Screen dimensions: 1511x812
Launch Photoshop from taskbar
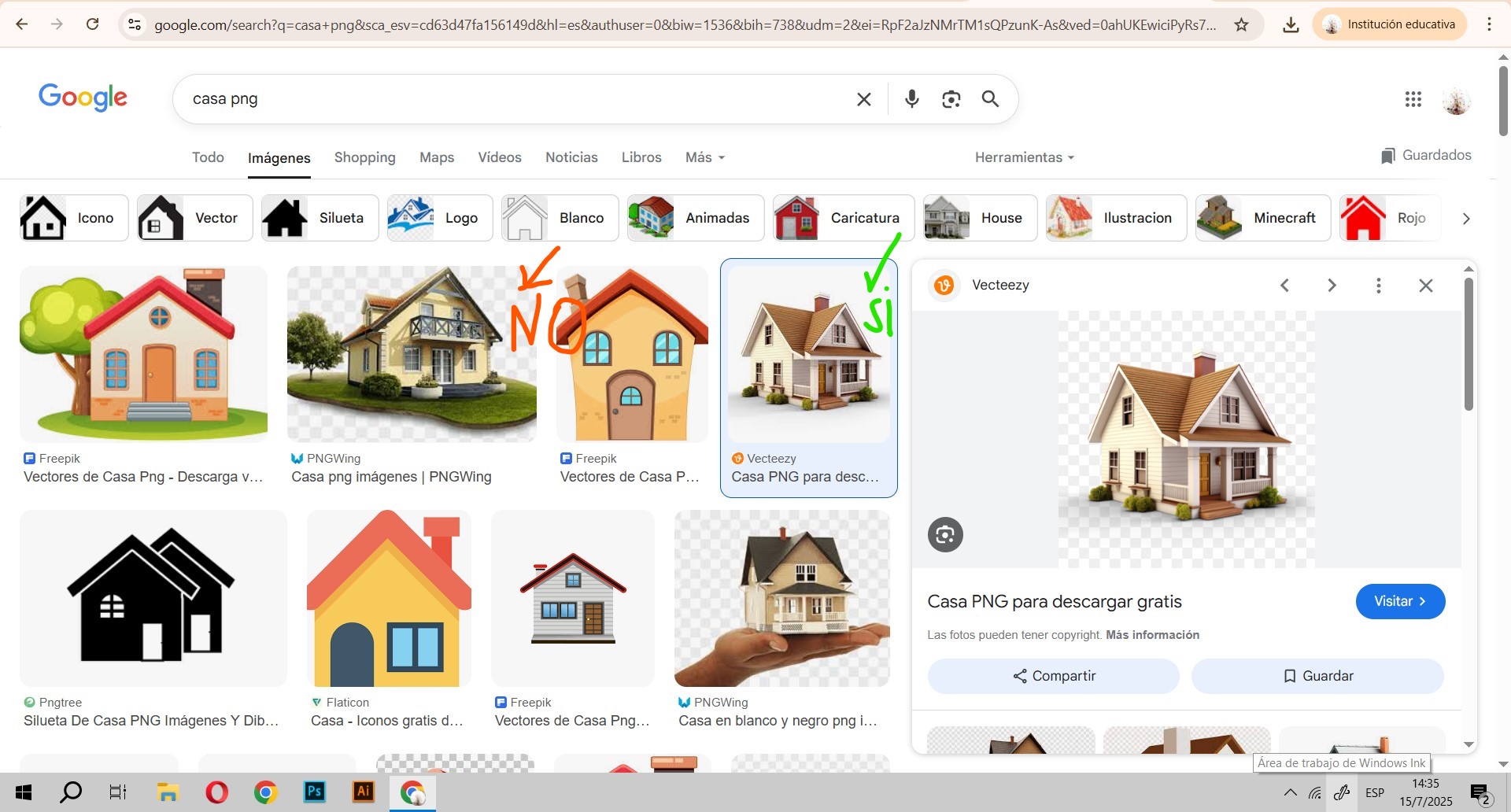(315, 792)
